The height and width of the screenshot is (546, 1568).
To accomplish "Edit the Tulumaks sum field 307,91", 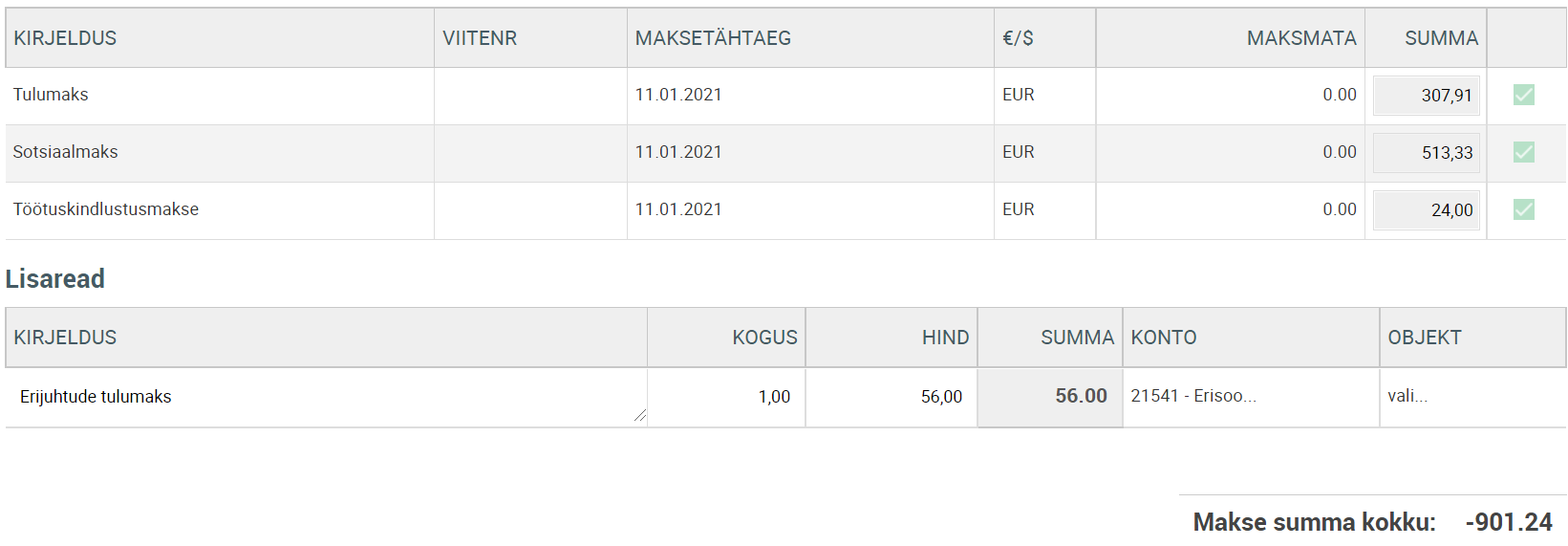I will pos(1426,96).
